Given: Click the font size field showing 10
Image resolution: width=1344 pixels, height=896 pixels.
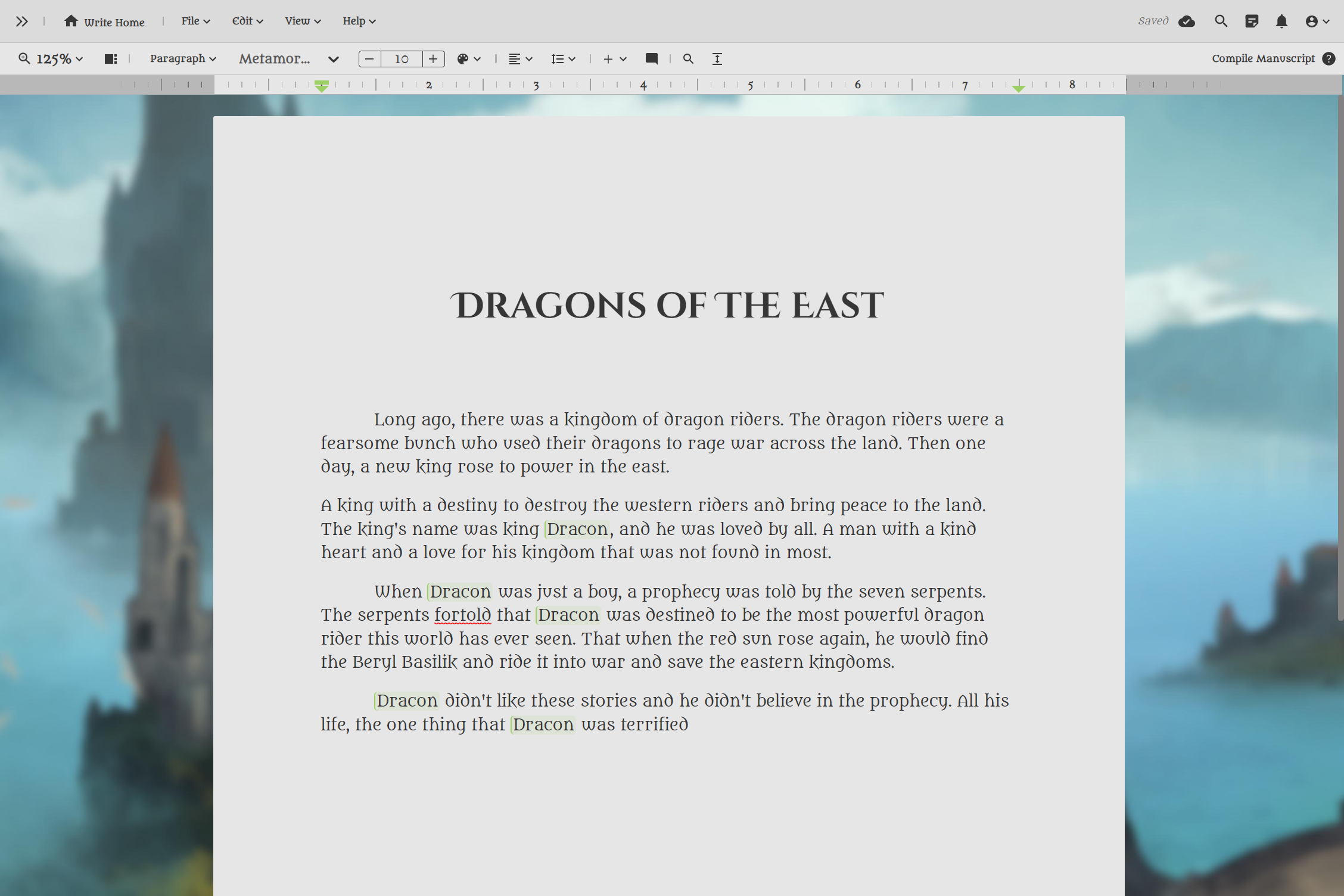Looking at the screenshot, I should (x=402, y=58).
